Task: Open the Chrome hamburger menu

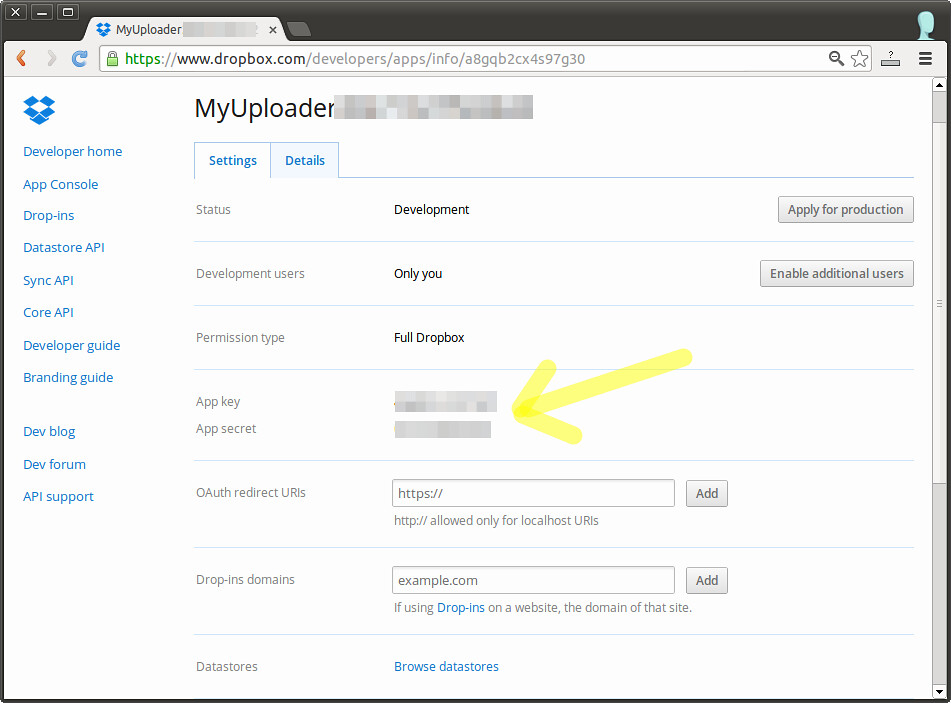Action: pyautogui.click(x=925, y=59)
